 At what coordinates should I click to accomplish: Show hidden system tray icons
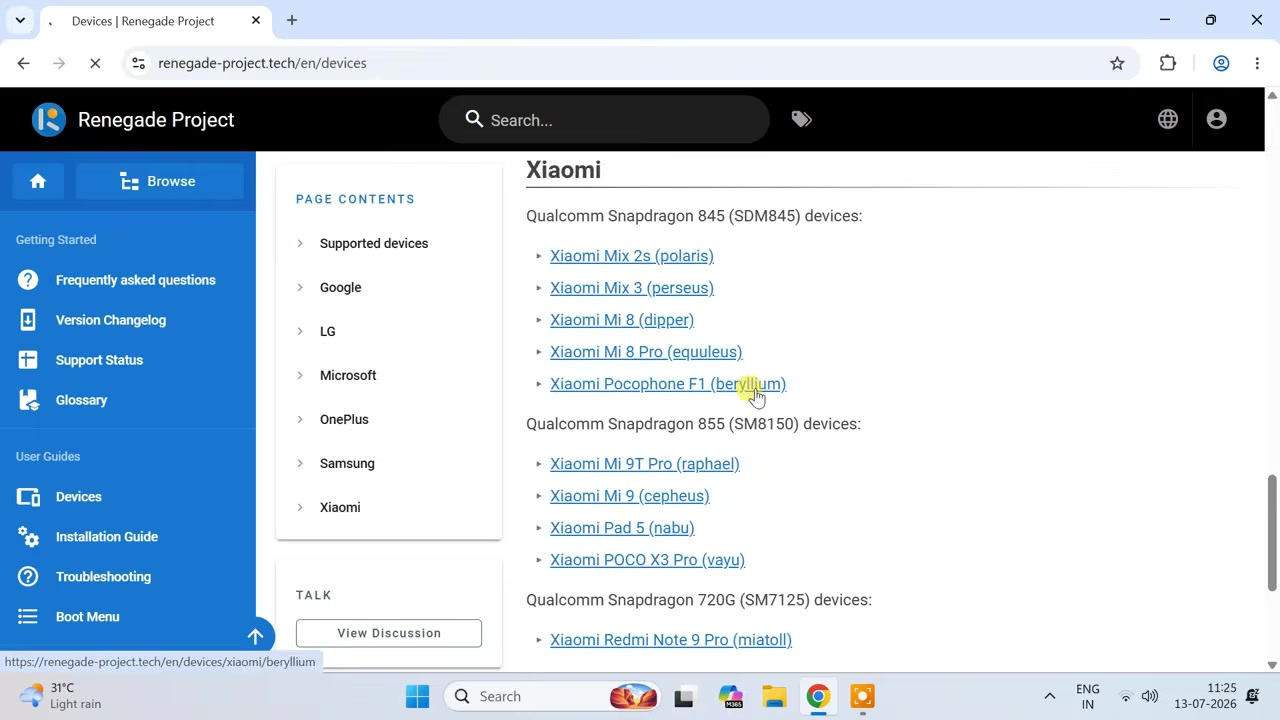point(1049,696)
